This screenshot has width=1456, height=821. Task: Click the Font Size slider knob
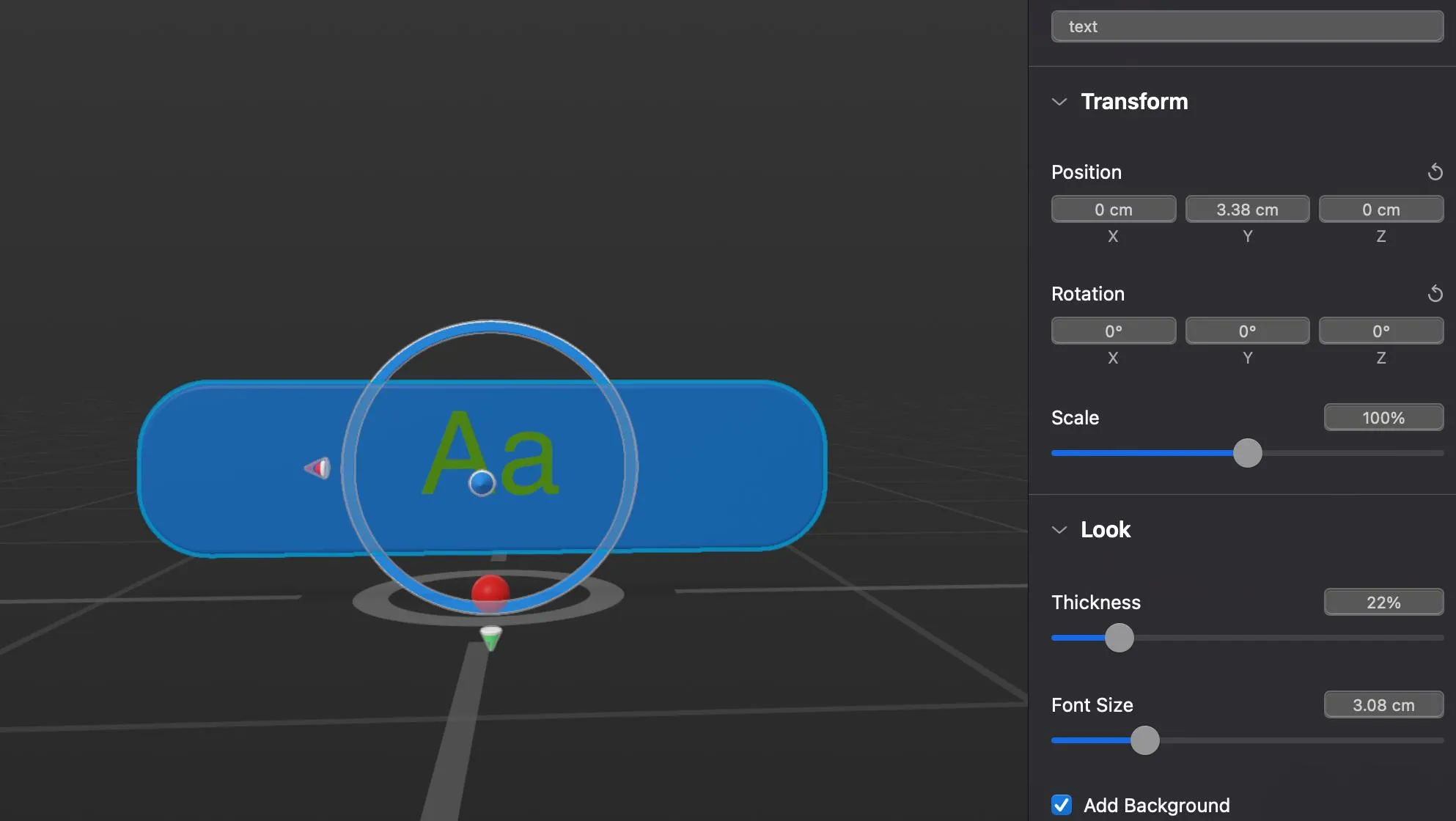click(1144, 740)
